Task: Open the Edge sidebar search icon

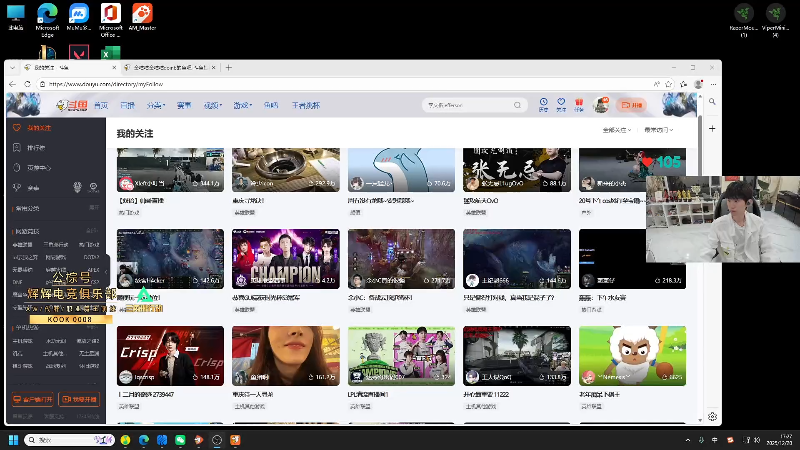Action: 712,102
